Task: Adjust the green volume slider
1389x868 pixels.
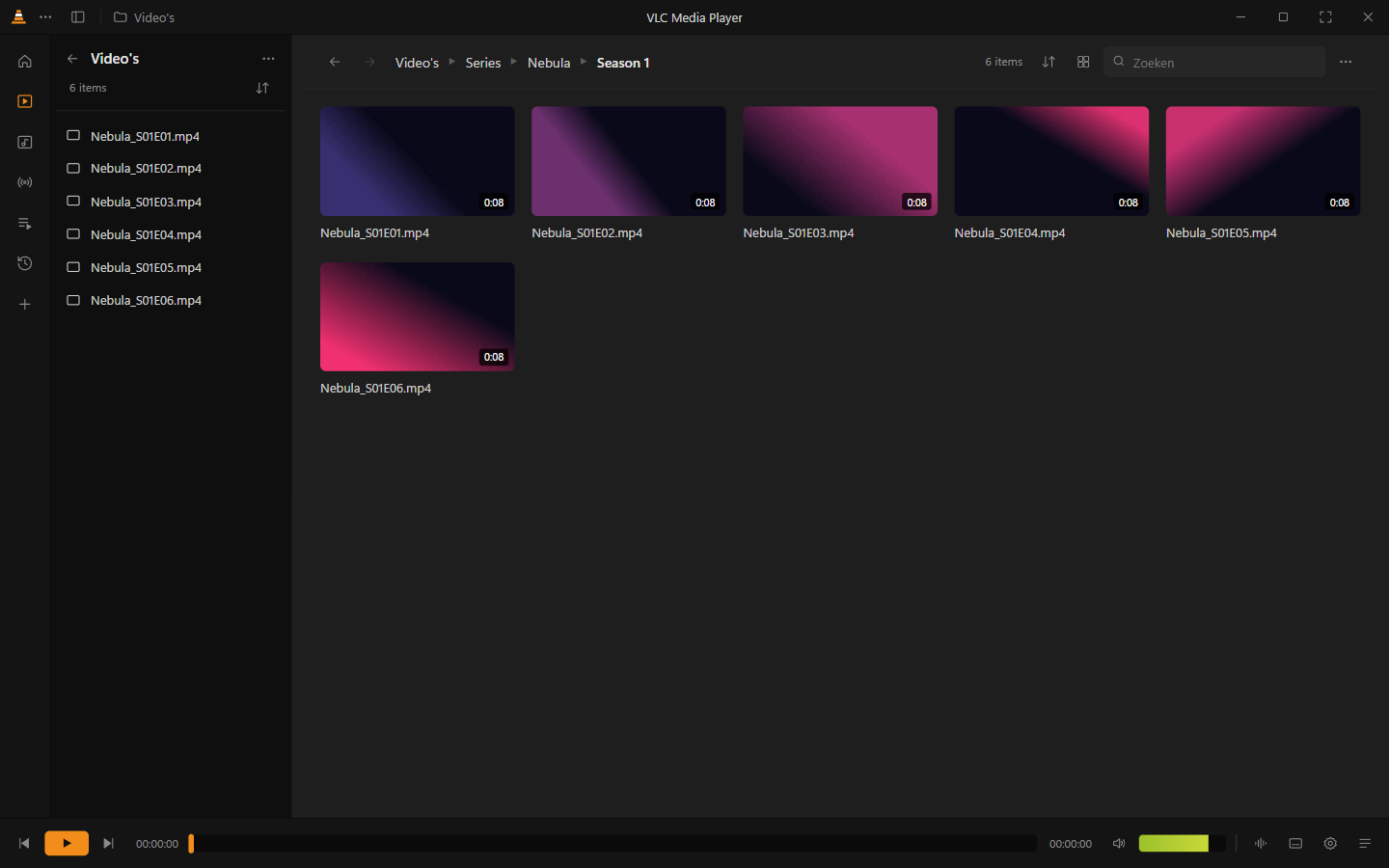Action: (x=1182, y=843)
